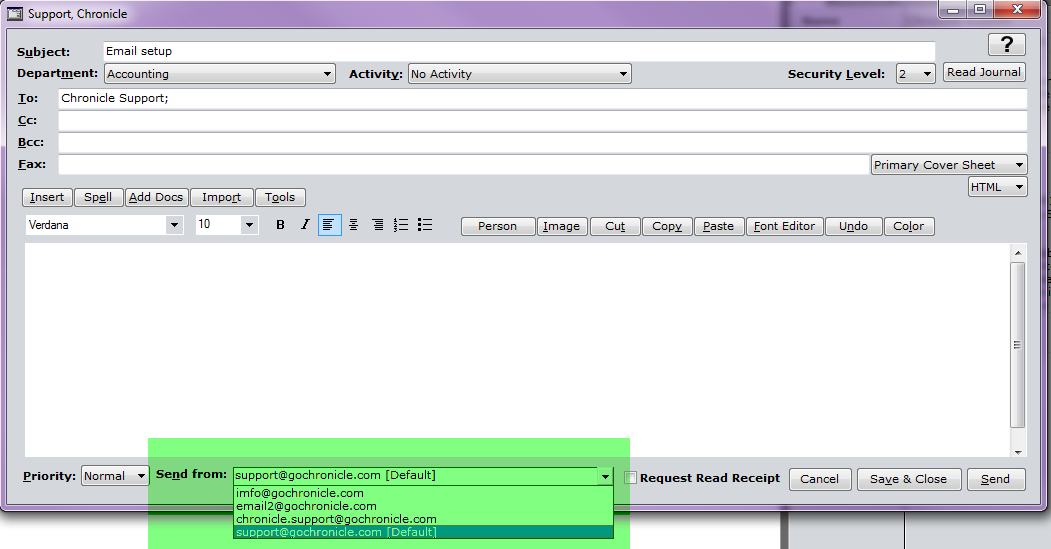Align text left
This screenshot has width=1051, height=549.
329,225
